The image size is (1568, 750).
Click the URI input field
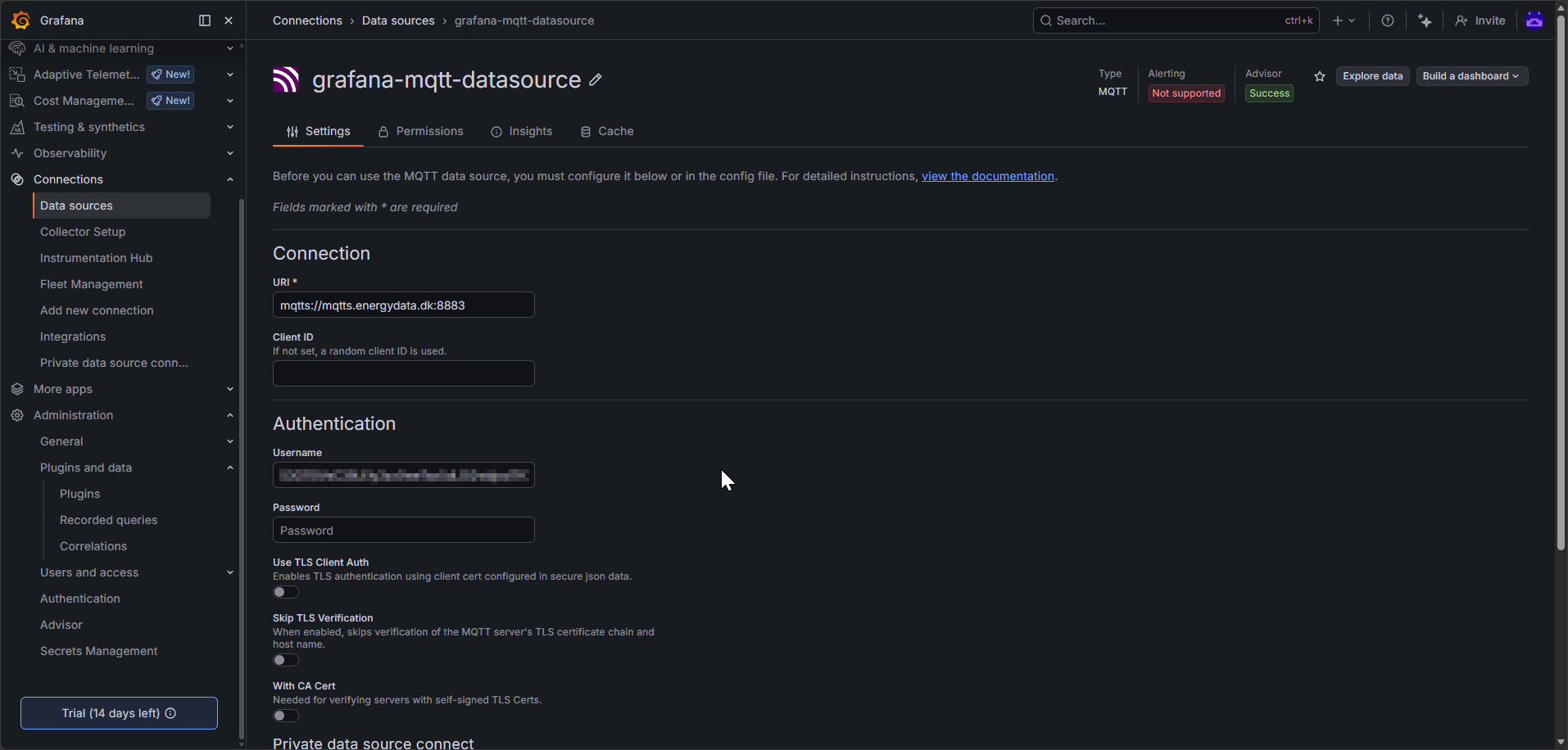[404, 305]
